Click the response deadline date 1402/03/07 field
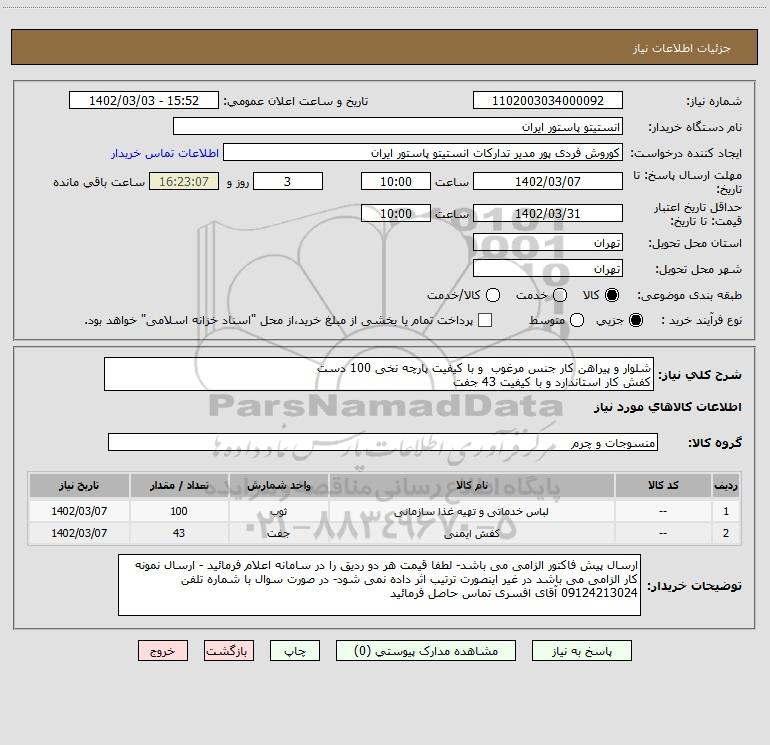This screenshot has width=770, height=745. pyautogui.click(x=548, y=181)
